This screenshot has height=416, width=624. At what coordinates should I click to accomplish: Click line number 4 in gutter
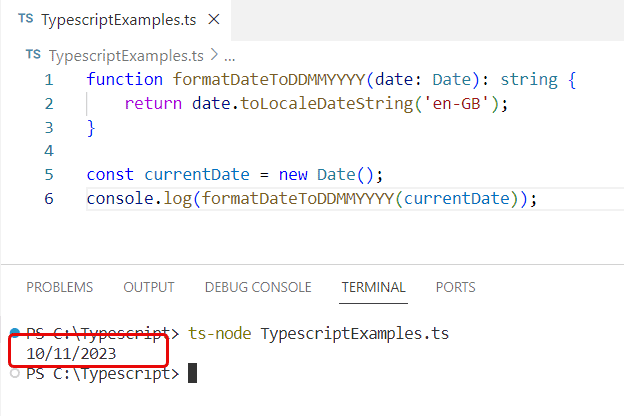tap(49, 151)
